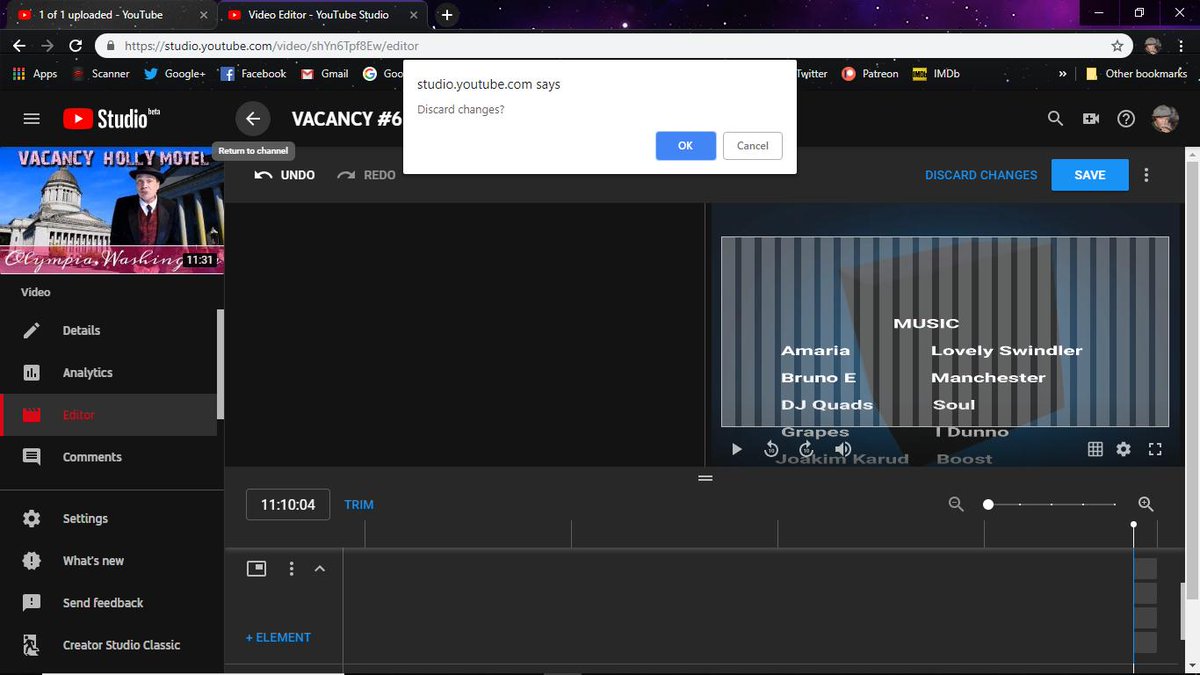Open the Scanner bookmark

(x=101, y=74)
